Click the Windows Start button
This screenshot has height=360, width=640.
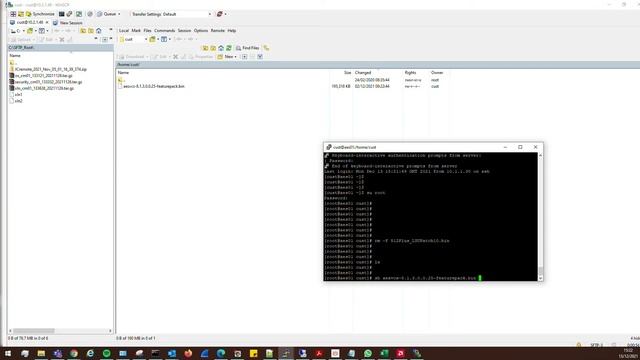[x=8, y=353]
